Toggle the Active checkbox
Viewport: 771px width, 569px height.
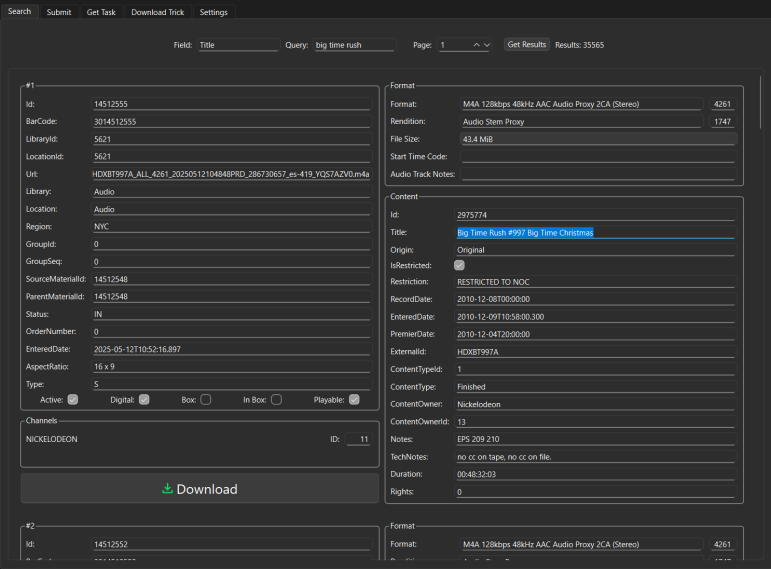(73, 399)
